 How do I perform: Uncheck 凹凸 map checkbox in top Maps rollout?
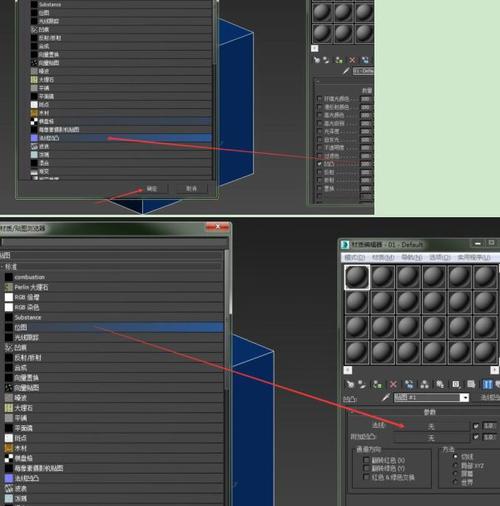320,164
